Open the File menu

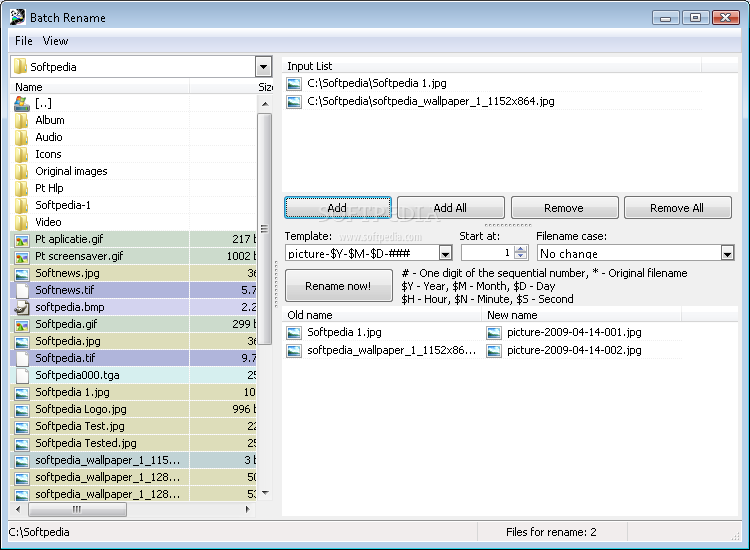point(23,41)
